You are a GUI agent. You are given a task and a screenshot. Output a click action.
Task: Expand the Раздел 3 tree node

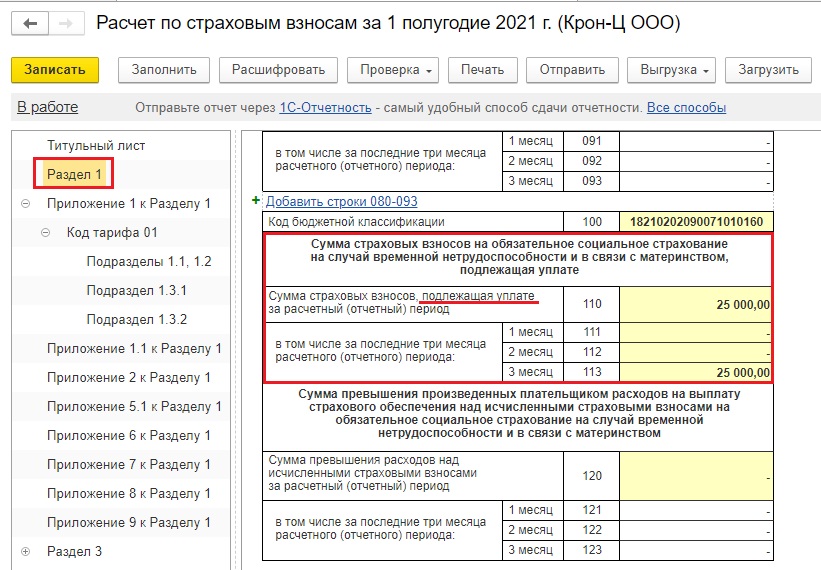click(x=25, y=552)
